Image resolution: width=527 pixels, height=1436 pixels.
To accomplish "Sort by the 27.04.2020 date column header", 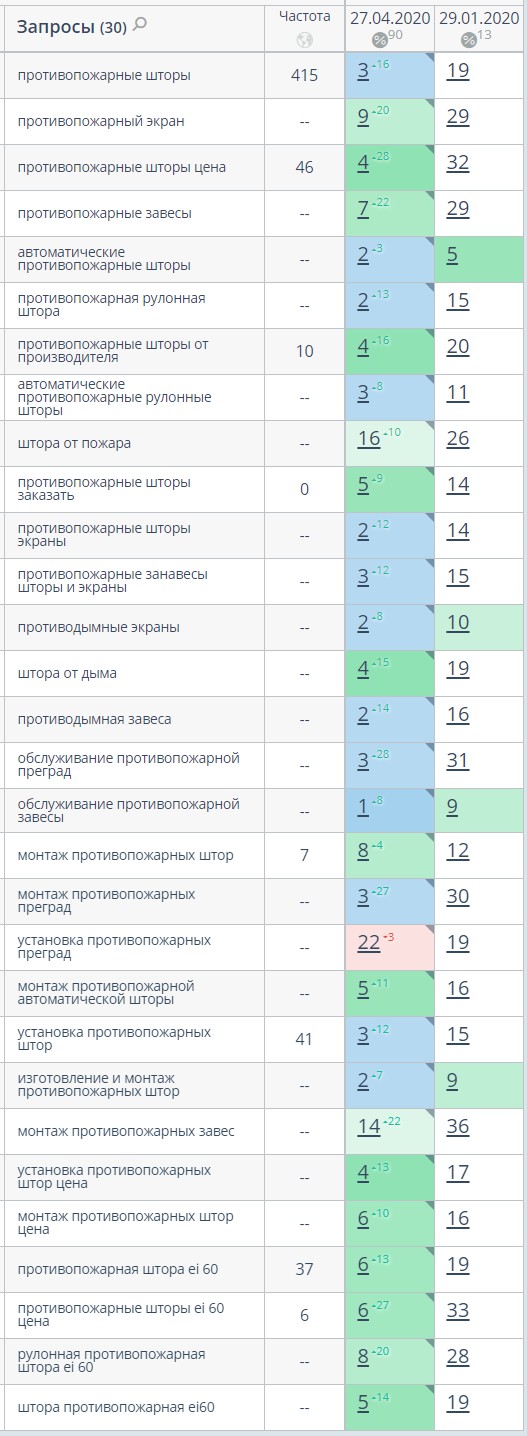I will pyautogui.click(x=390, y=18).
